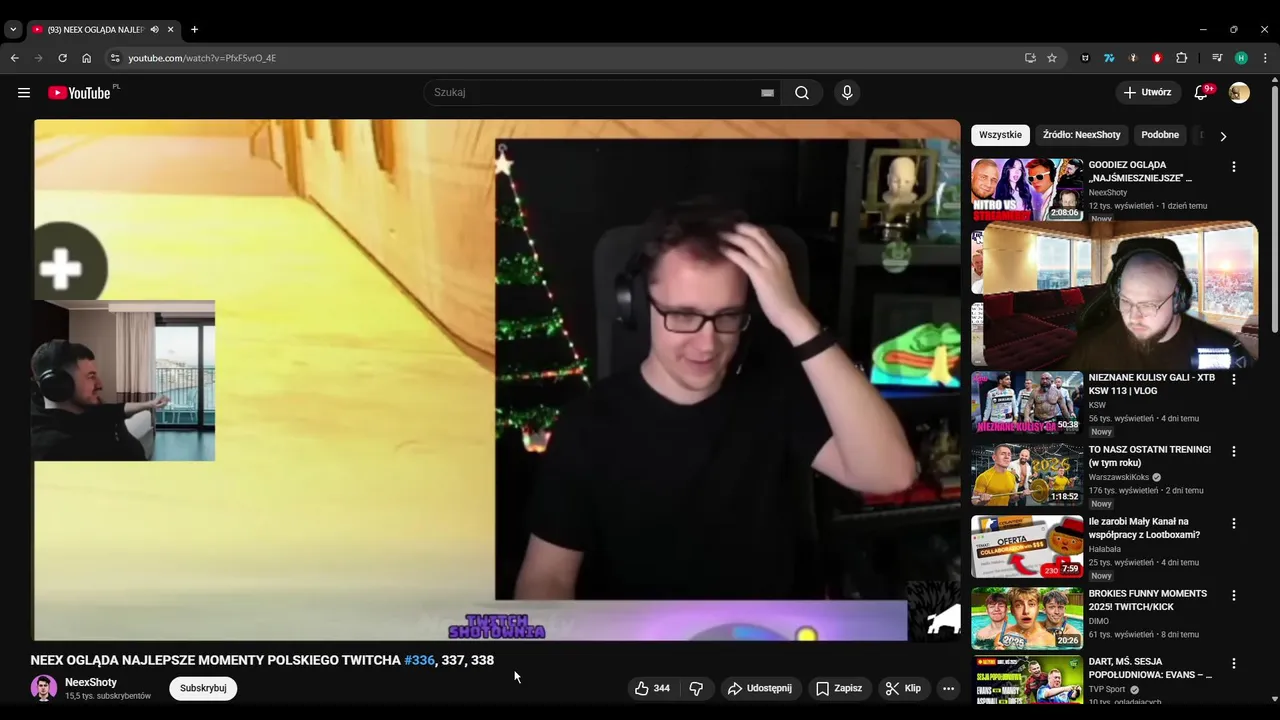1280x720 pixels.
Task: Go to the YouTube home logo
Action: click(79, 93)
